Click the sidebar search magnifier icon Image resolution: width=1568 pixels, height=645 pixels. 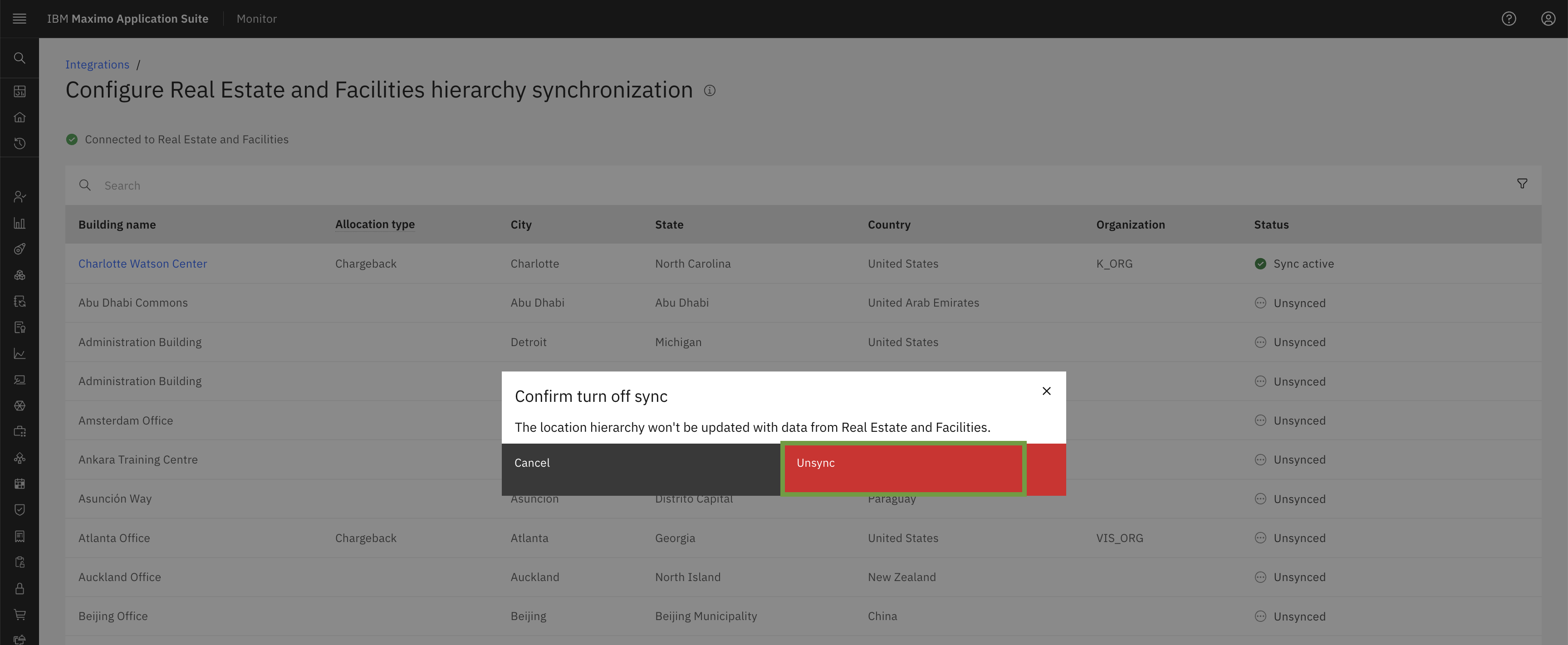[x=20, y=58]
